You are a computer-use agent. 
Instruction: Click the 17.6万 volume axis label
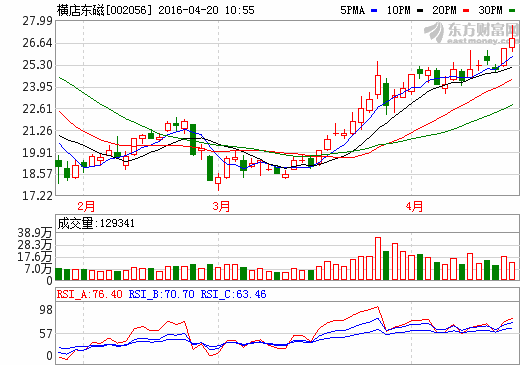tap(35, 257)
